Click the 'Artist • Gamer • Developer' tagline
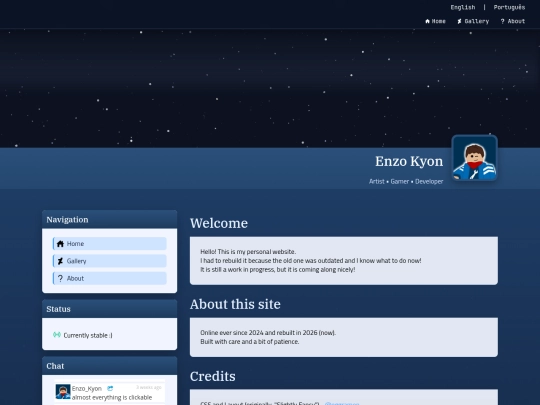 [x=406, y=181]
